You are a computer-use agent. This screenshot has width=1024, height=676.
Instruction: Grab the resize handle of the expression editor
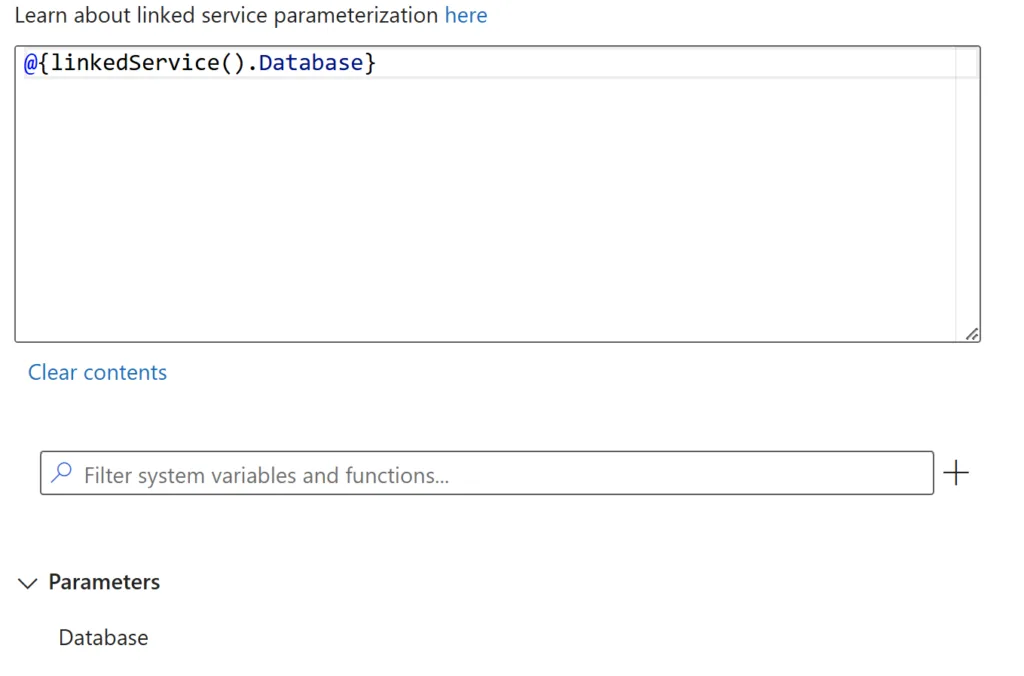[972, 334]
